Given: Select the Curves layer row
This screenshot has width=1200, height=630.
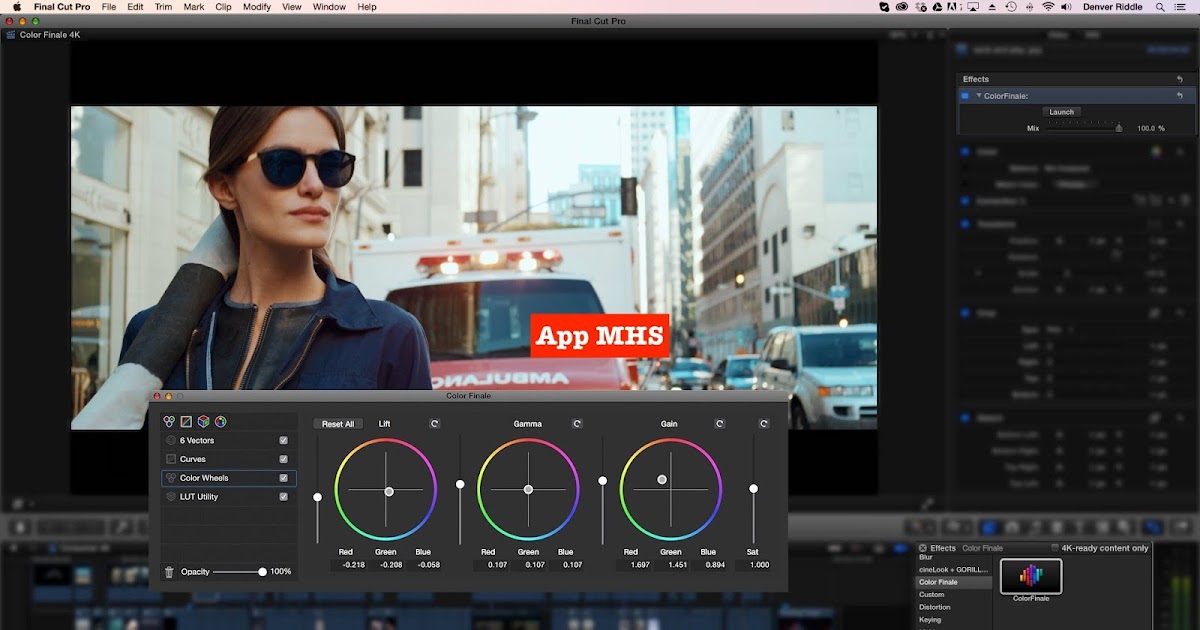Looking at the screenshot, I should 229,459.
